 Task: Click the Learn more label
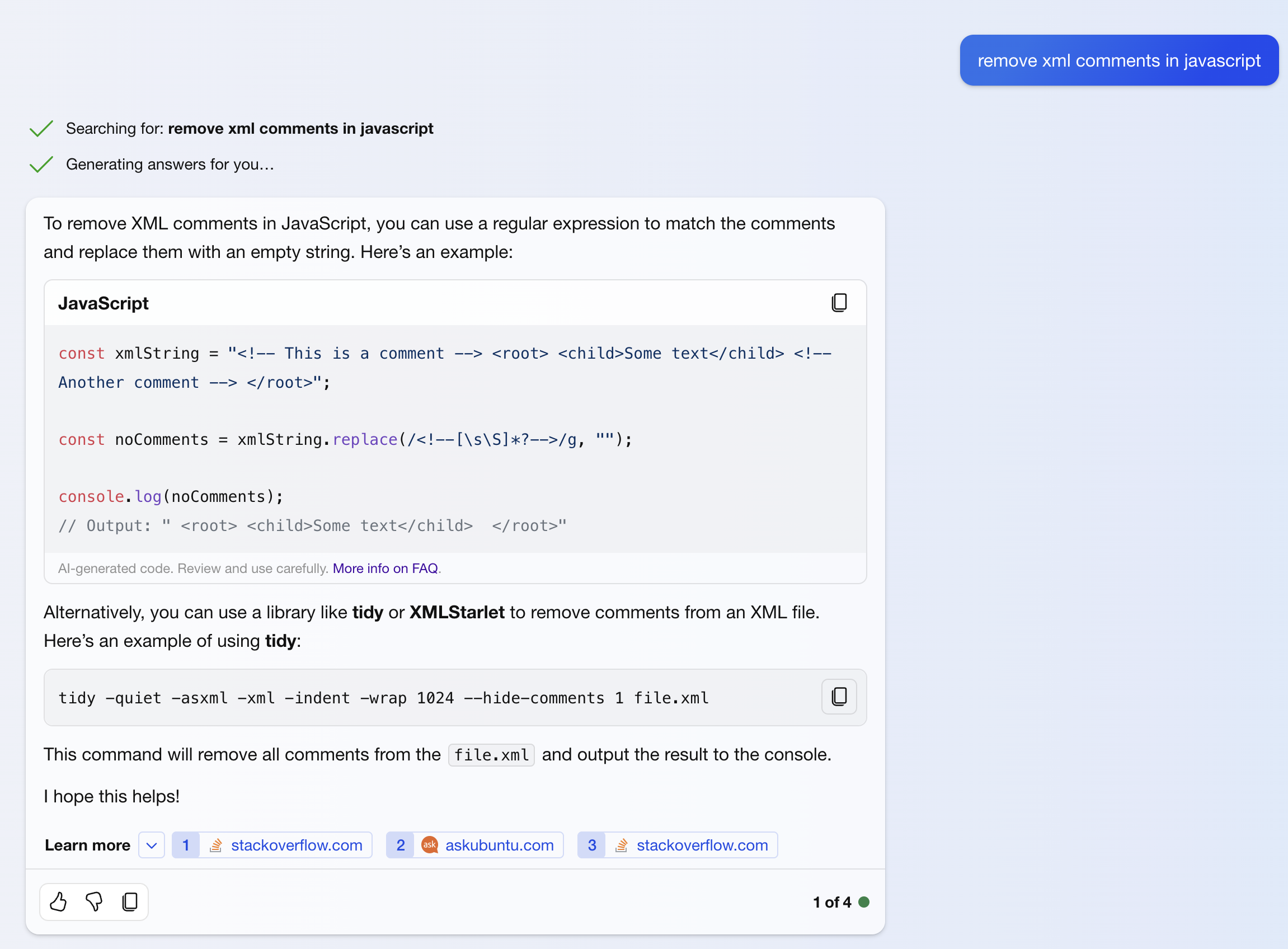point(87,845)
